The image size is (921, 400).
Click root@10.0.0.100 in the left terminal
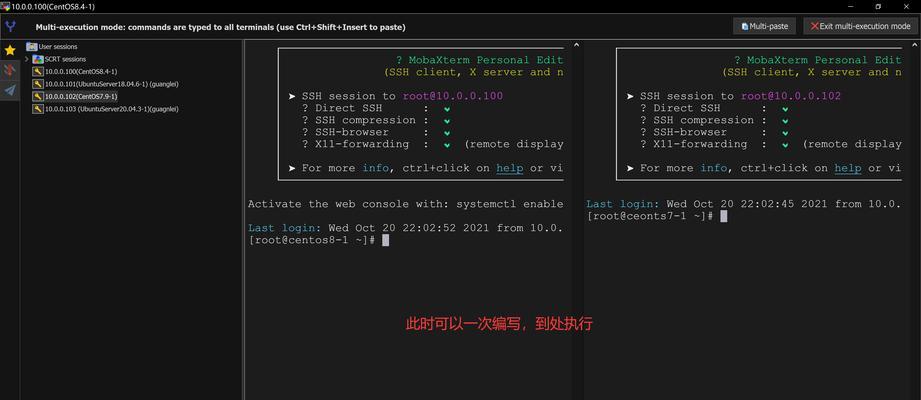point(453,96)
